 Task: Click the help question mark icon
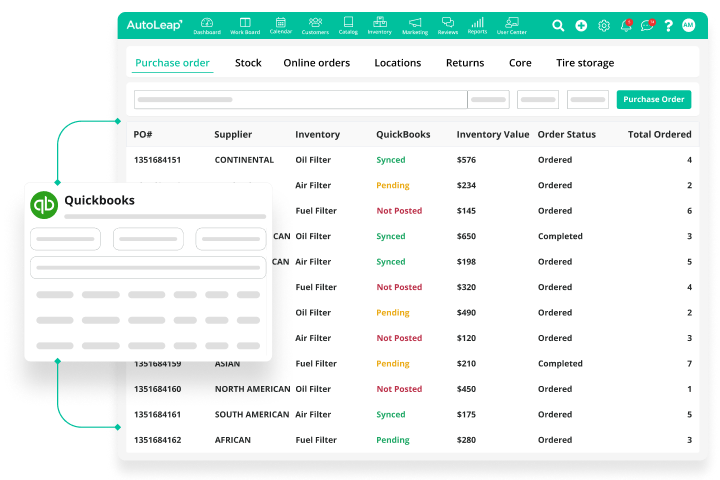668,26
